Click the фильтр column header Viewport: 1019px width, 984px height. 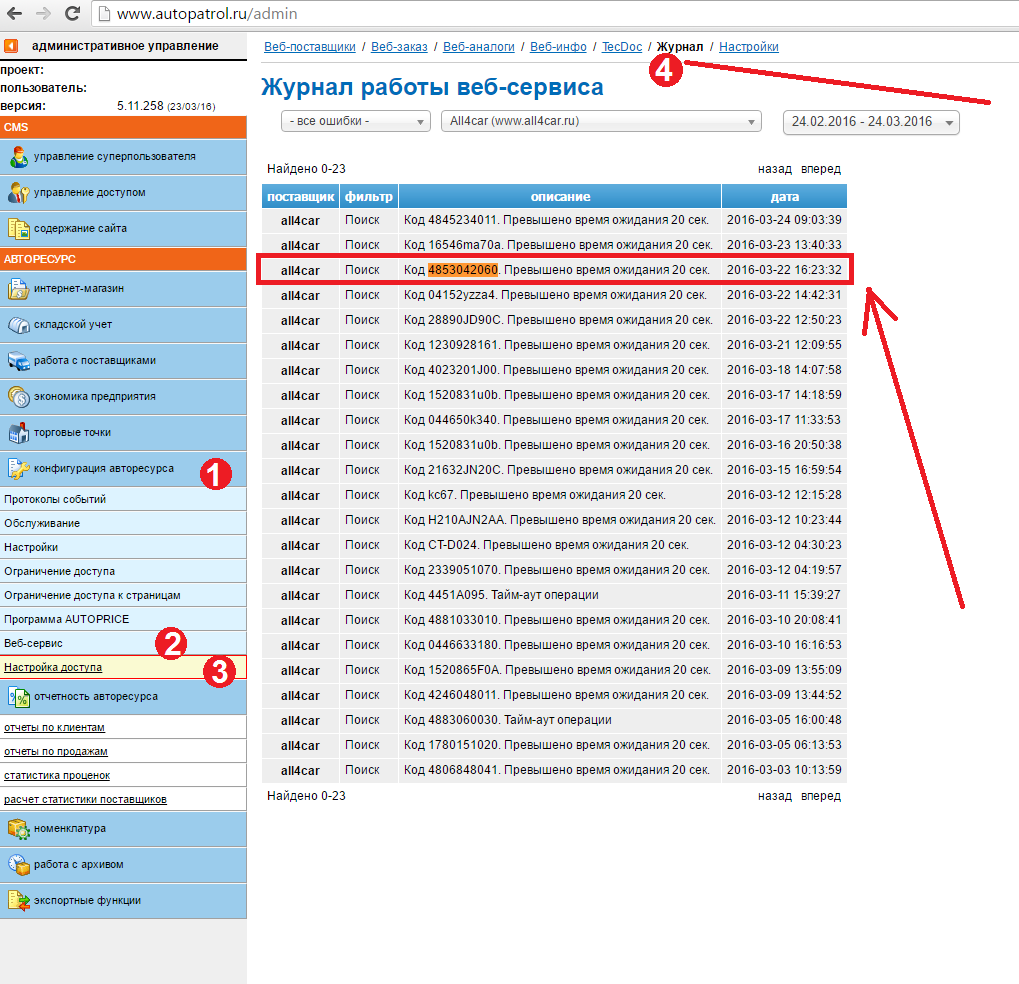(x=368, y=196)
